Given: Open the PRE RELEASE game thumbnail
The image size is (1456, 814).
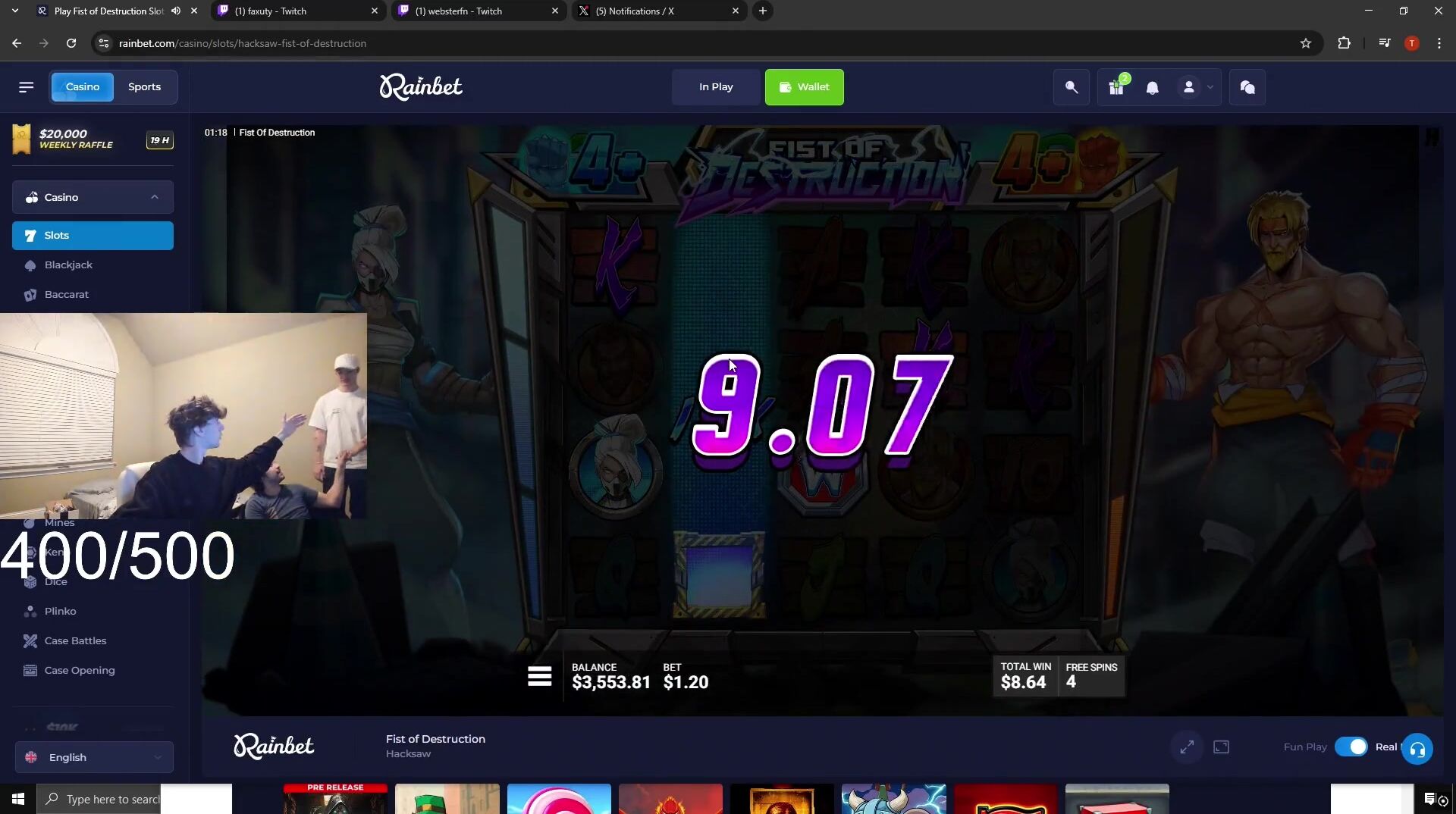Looking at the screenshot, I should pos(335,799).
